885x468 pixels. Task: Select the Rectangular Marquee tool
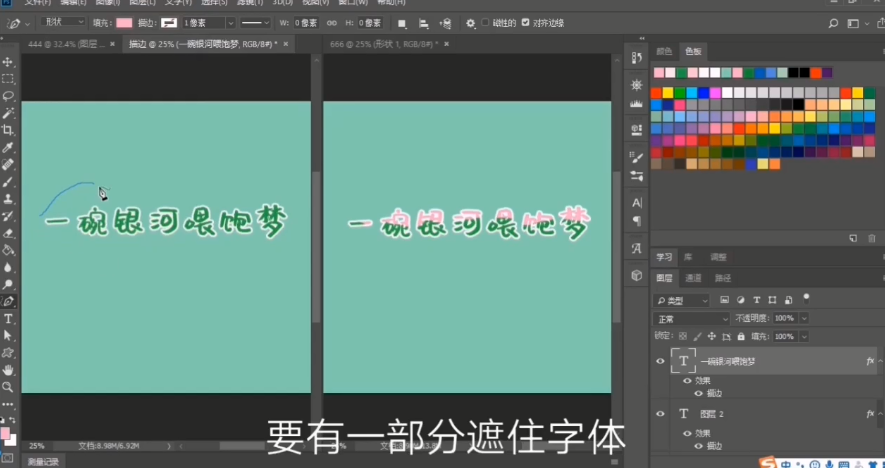click(8, 79)
